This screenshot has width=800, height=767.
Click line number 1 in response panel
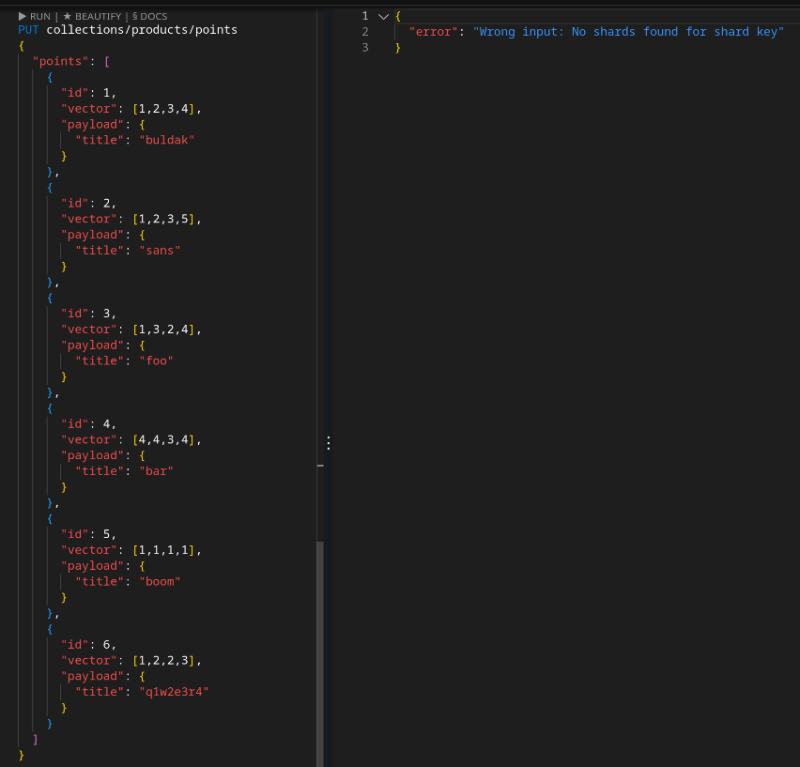365,16
